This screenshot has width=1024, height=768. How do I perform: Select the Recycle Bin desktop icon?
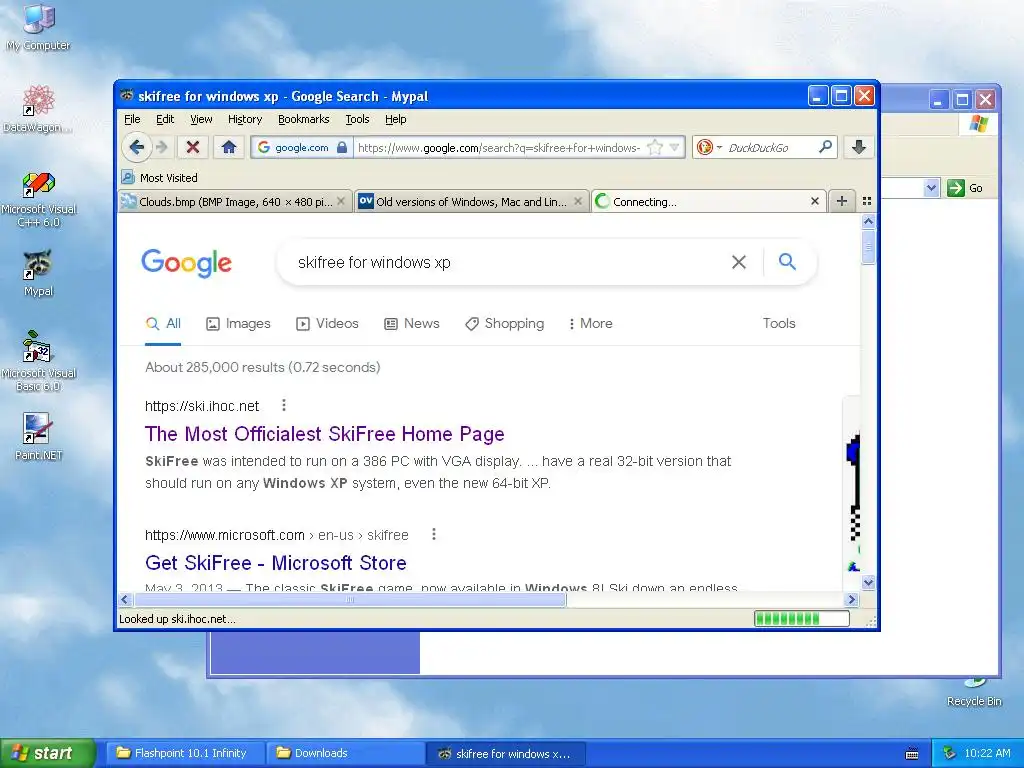(974, 694)
